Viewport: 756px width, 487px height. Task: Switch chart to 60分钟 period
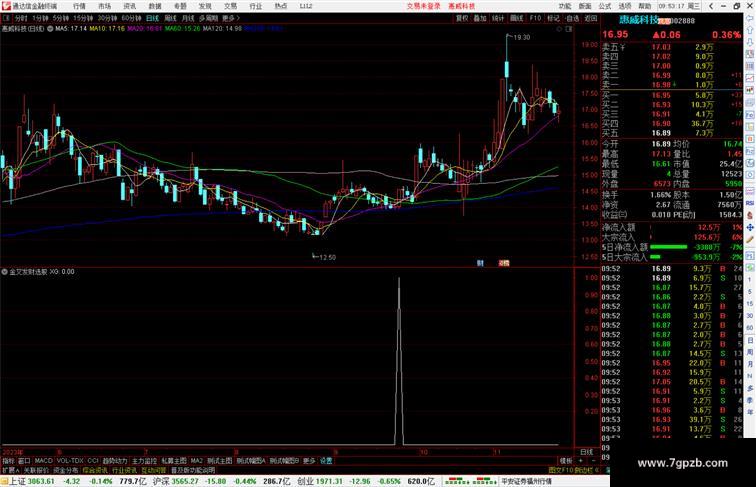tap(131, 18)
